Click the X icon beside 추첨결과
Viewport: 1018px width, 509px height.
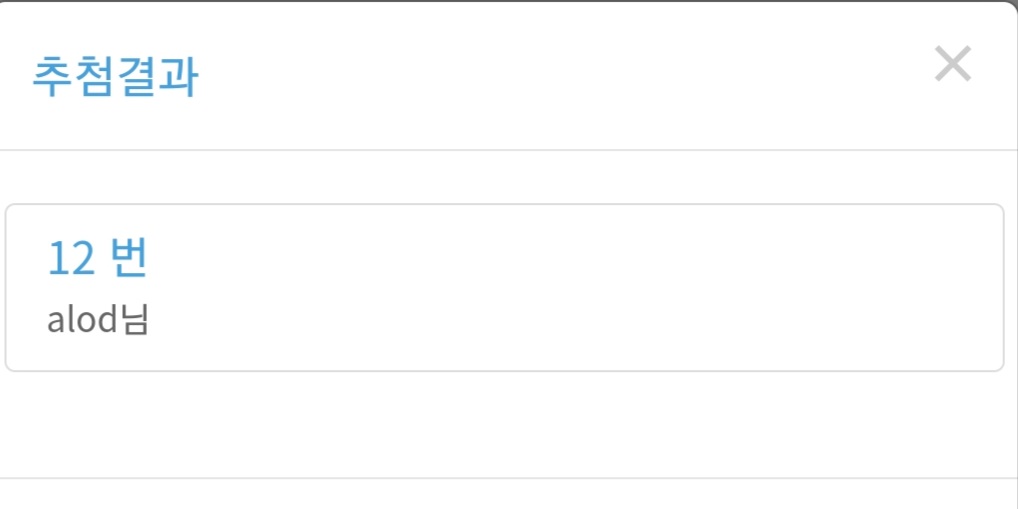952,65
